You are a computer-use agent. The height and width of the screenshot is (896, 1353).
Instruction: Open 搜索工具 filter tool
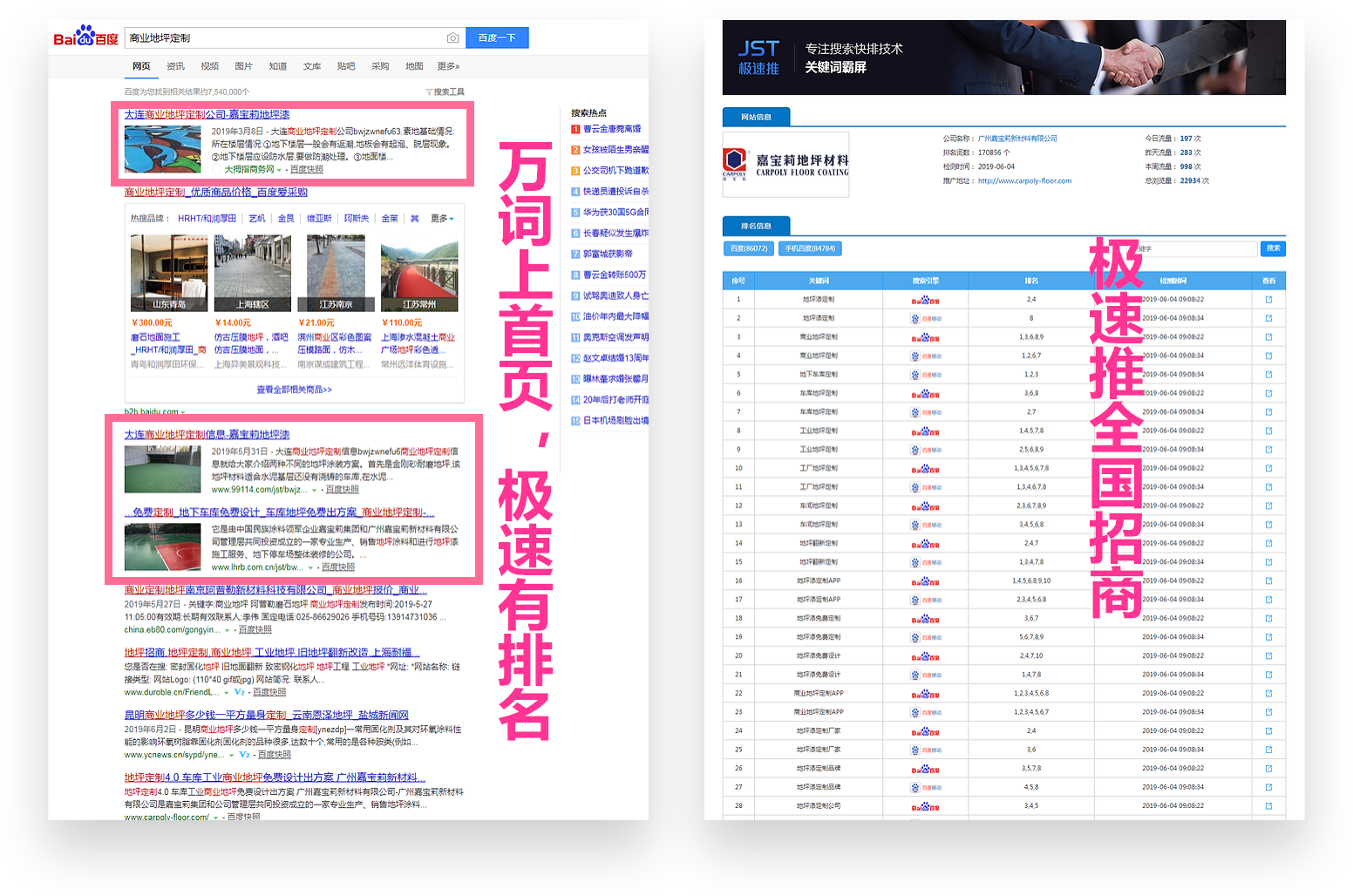coord(445,92)
